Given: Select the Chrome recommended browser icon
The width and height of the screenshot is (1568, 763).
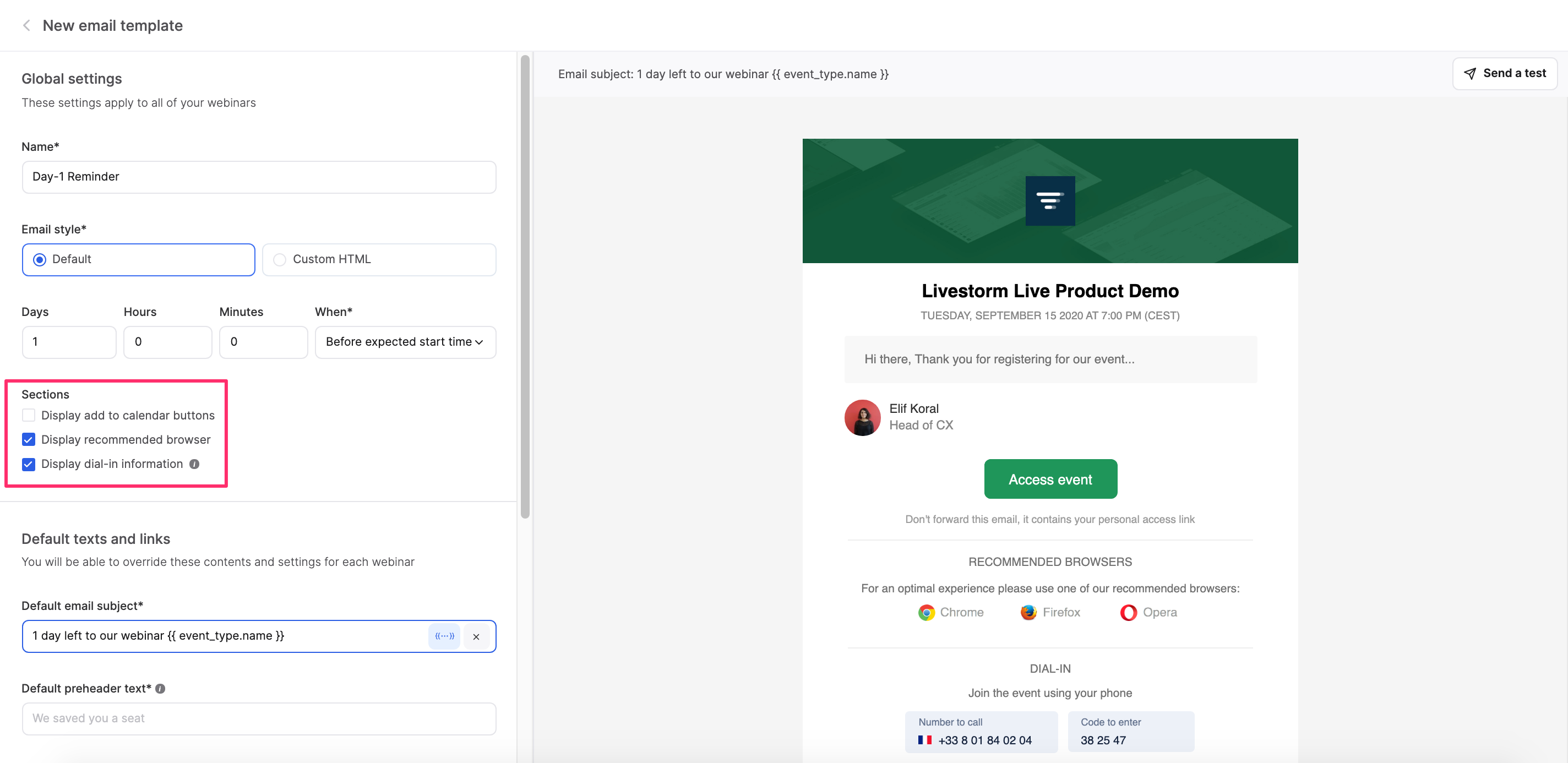Looking at the screenshot, I should pyautogui.click(x=927, y=612).
